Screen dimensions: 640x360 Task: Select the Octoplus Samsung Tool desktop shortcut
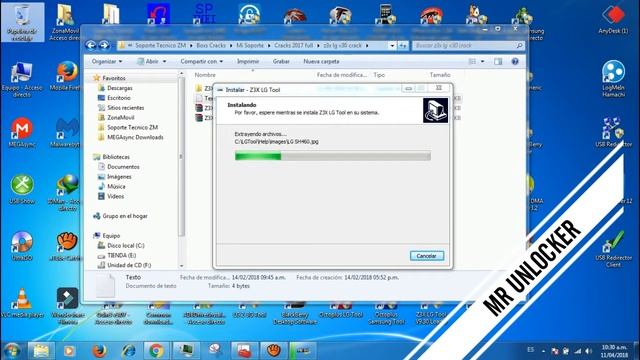point(386,313)
